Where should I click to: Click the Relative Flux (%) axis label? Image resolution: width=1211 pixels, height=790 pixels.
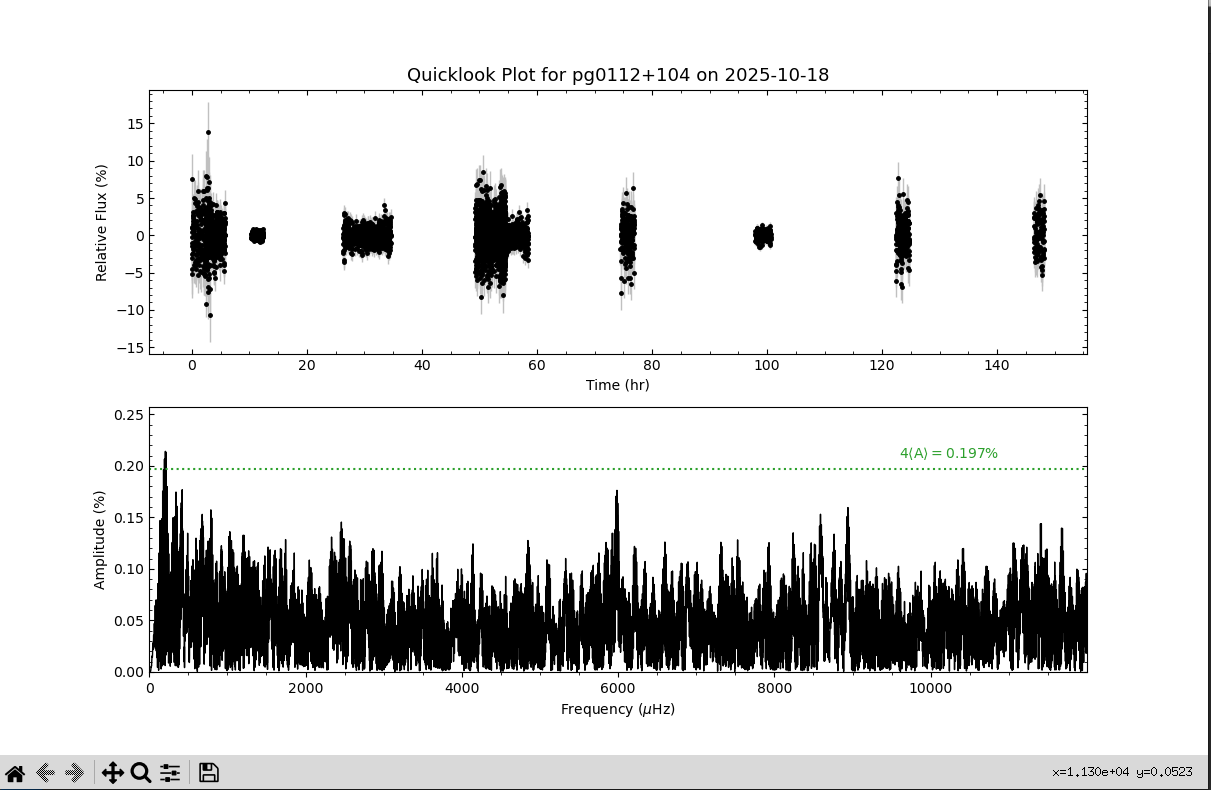coord(101,222)
